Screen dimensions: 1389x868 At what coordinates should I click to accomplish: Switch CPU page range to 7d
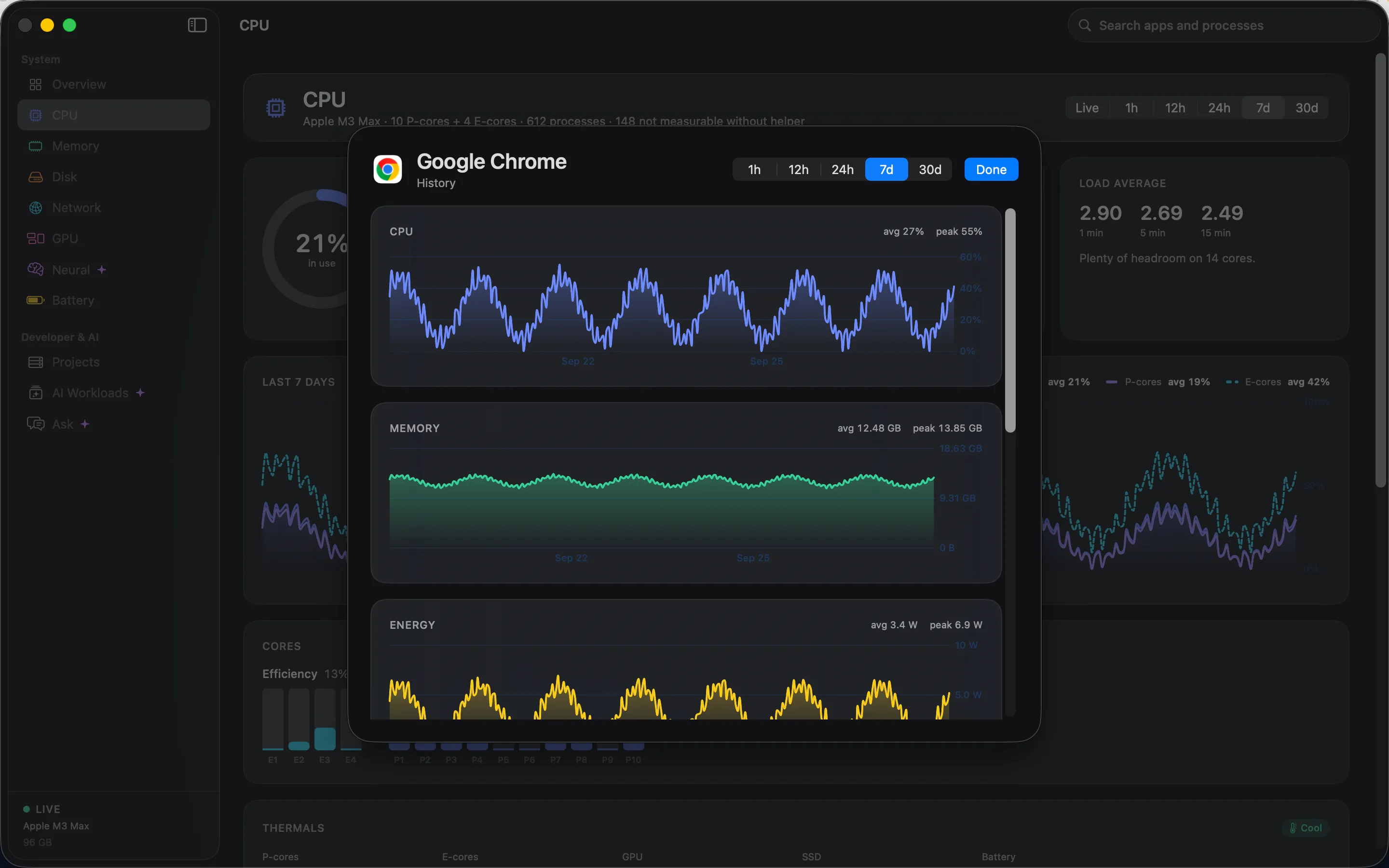coord(1263,108)
